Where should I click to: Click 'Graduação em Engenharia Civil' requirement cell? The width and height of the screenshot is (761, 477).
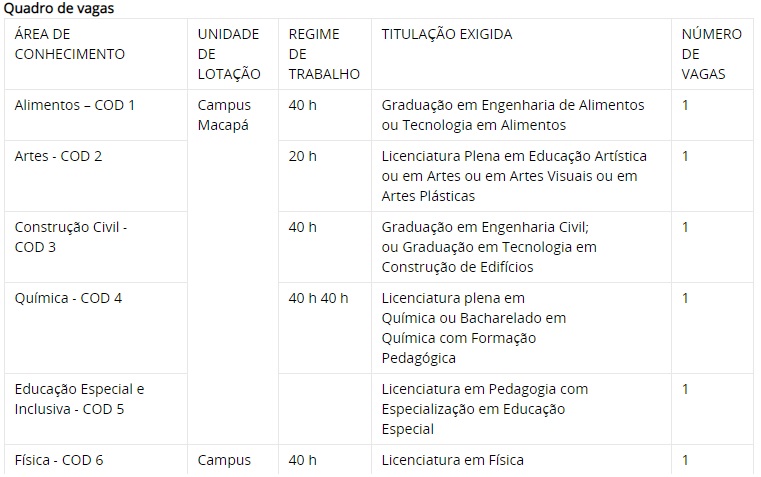click(x=521, y=247)
